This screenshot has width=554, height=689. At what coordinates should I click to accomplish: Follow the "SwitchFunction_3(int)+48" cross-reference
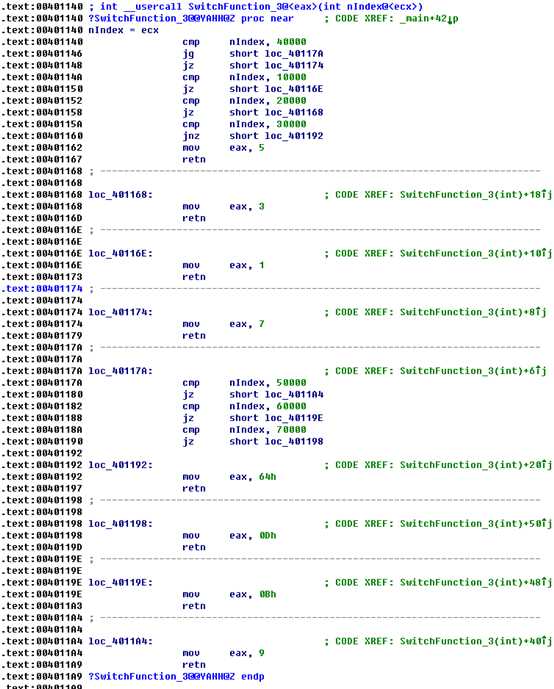(x=475, y=583)
